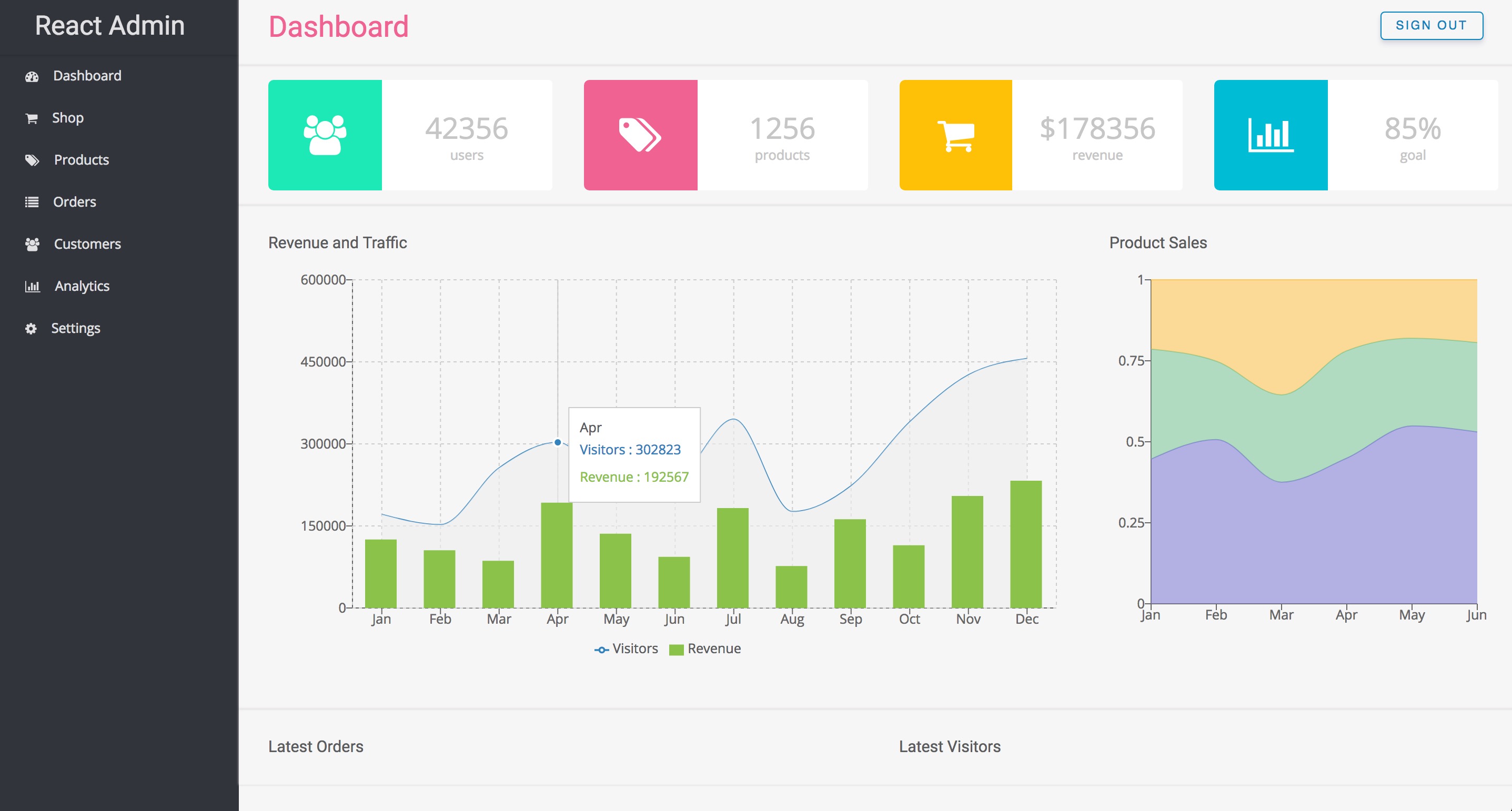Click the yellow revenue cart icon tile
This screenshot has width=1512, height=811.
click(x=955, y=135)
